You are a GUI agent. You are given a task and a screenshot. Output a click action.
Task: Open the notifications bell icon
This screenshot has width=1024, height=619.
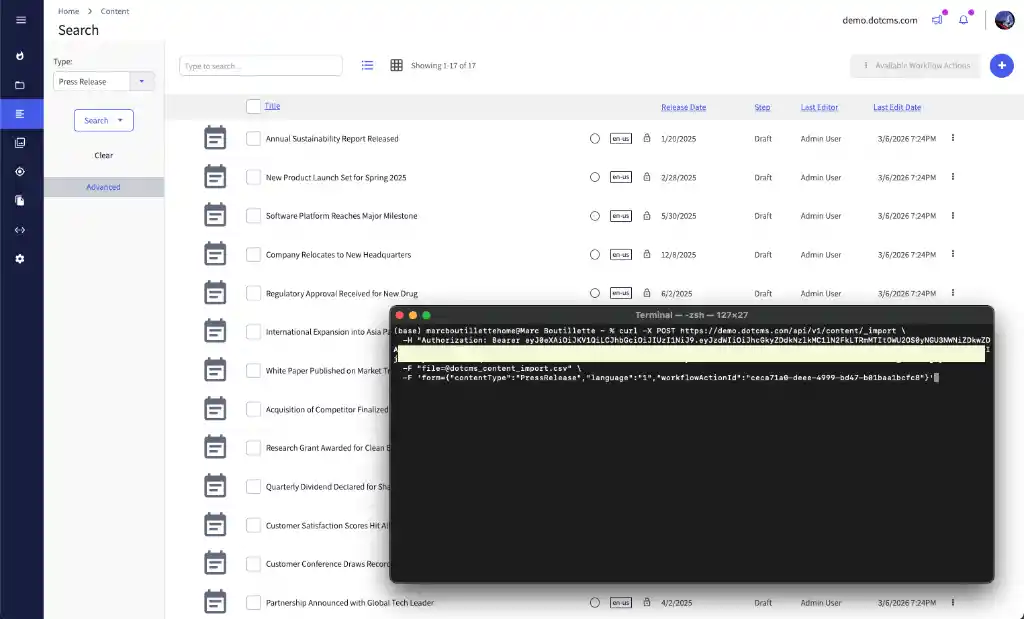[x=962, y=19]
